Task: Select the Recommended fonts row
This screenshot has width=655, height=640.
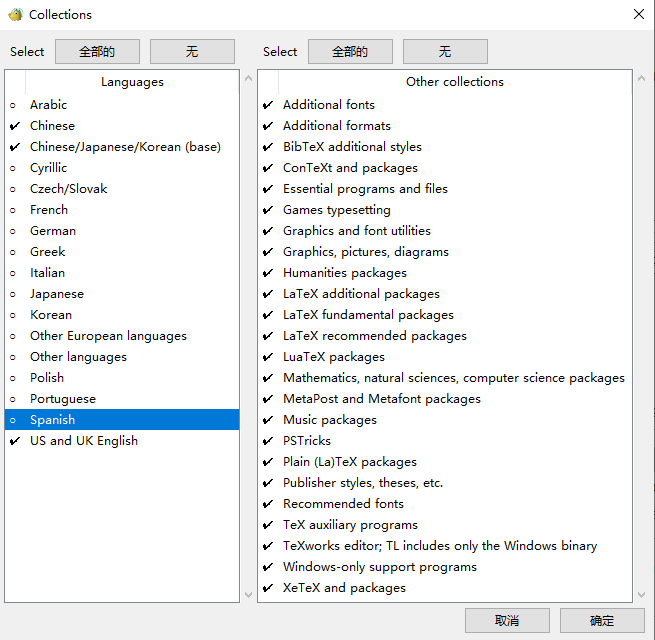Action: coord(445,504)
